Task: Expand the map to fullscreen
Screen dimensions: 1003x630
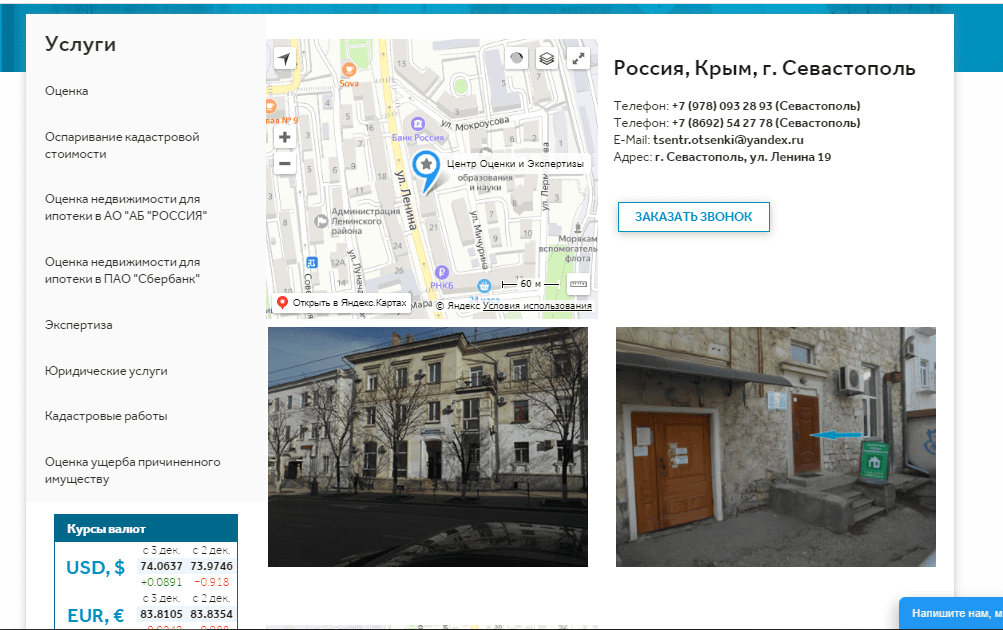Action: pyautogui.click(x=578, y=58)
